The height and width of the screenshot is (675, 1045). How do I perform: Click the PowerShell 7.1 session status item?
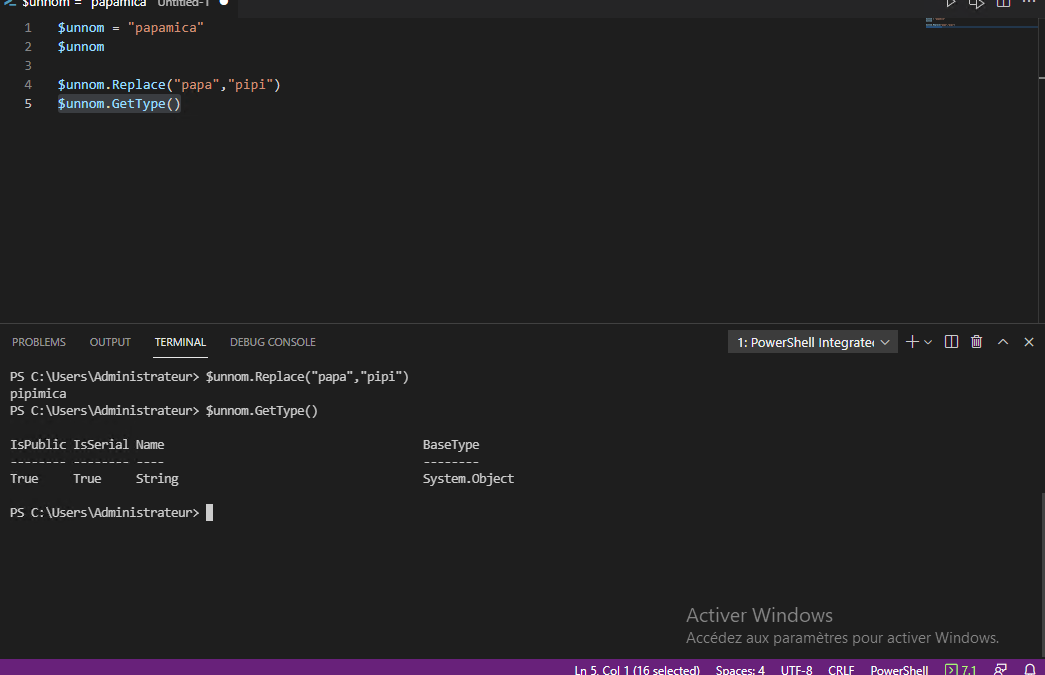[961, 669]
